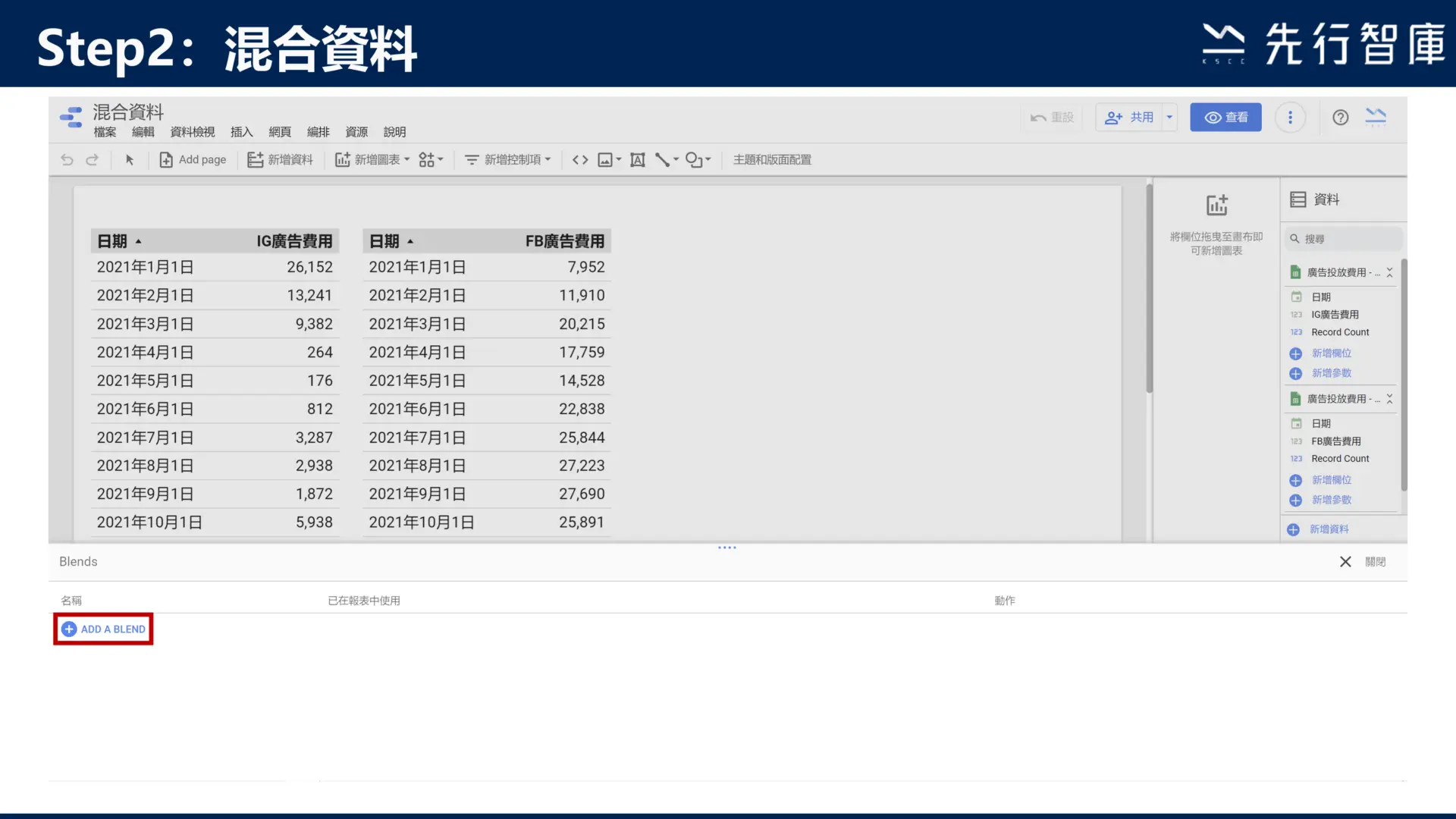Click FB廣告費用 column header
Screen dimensions: 1456x819
click(x=565, y=241)
